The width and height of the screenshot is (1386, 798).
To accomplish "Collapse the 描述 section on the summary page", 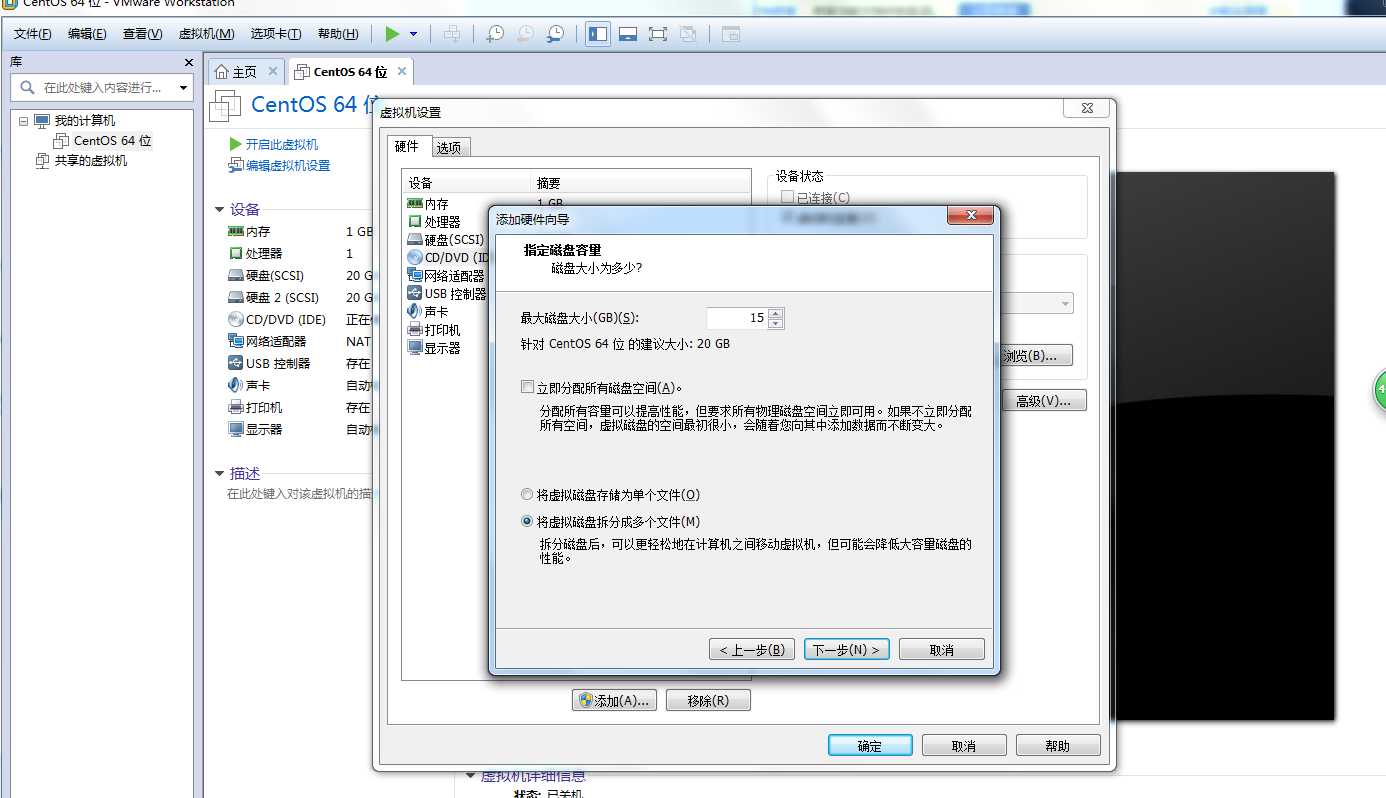I will point(220,474).
